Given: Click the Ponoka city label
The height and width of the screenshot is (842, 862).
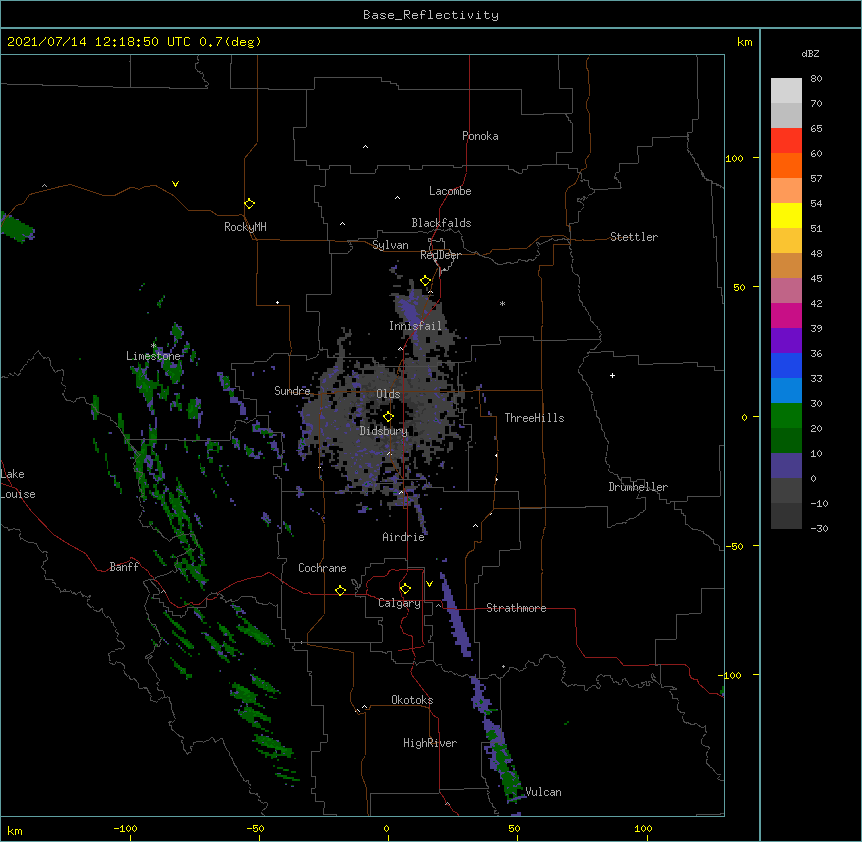Looking at the screenshot, I should point(480,136).
